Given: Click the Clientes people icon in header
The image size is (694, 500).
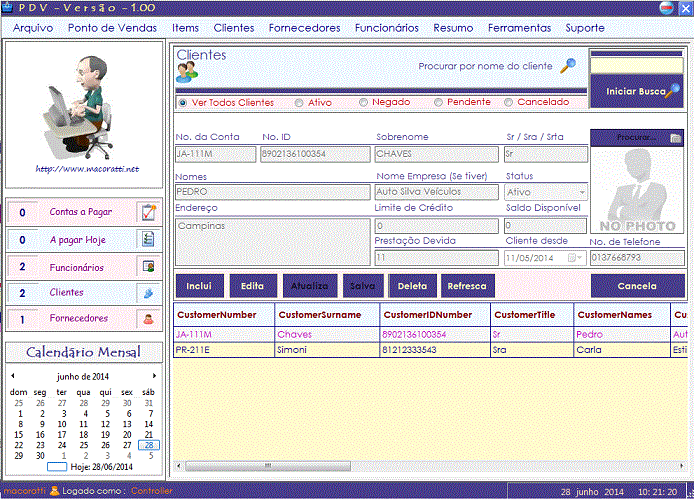Looking at the screenshot, I should pos(187,73).
